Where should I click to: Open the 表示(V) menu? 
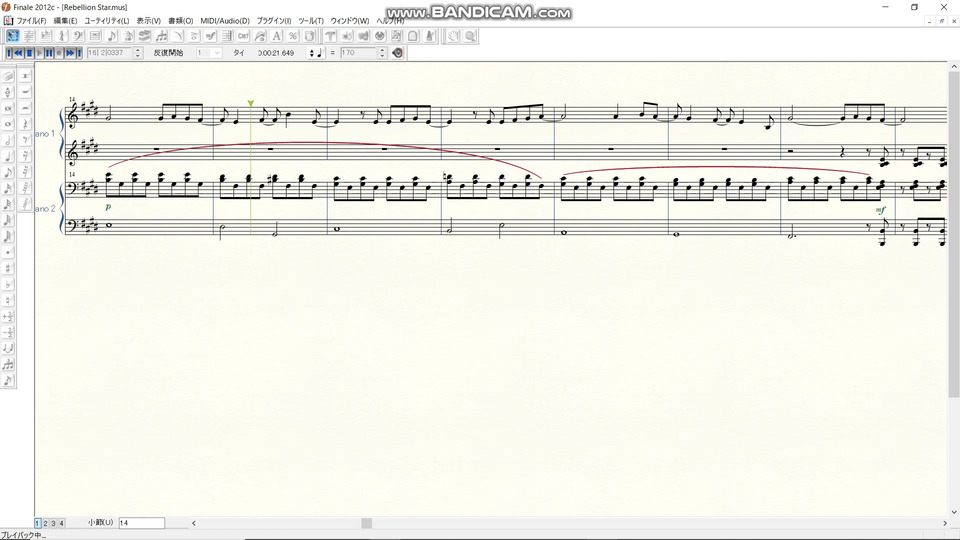tap(148, 21)
